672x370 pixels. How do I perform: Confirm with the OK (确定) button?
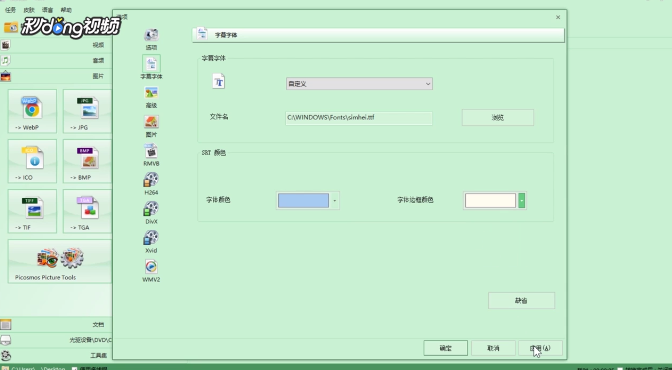click(445, 348)
